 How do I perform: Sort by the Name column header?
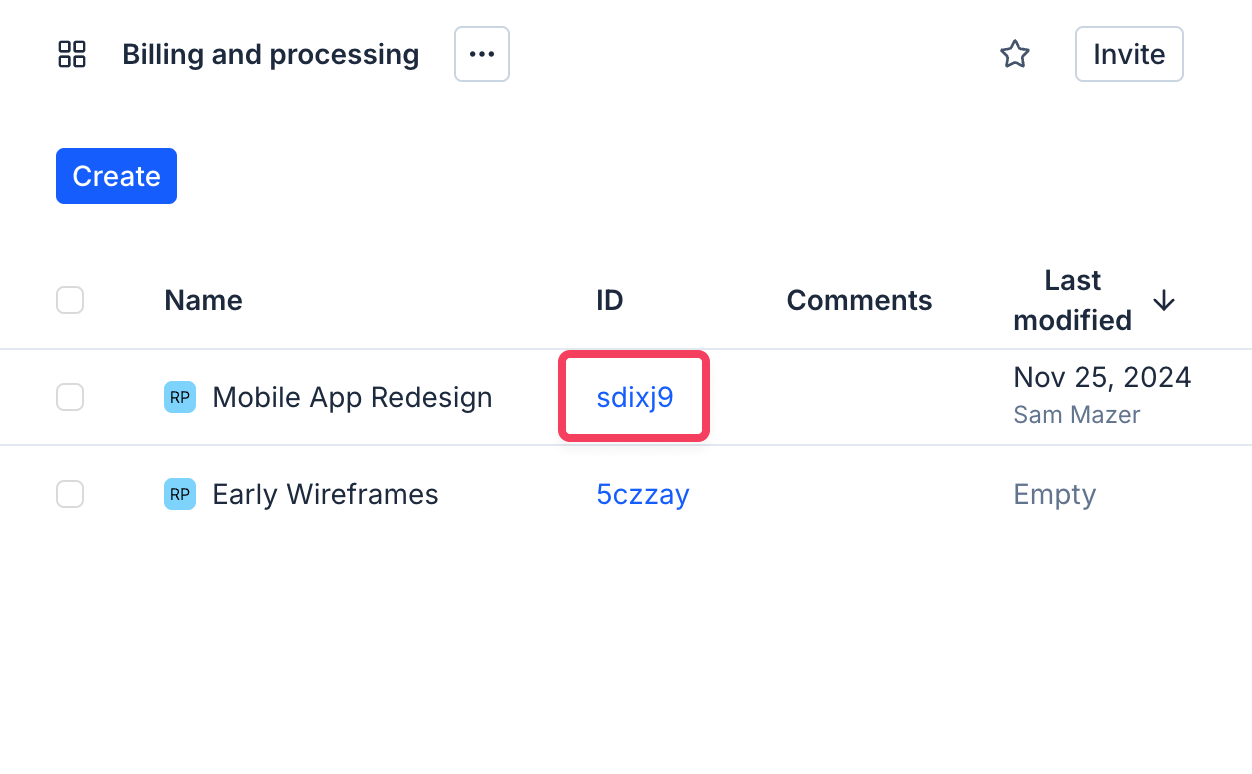tap(203, 300)
